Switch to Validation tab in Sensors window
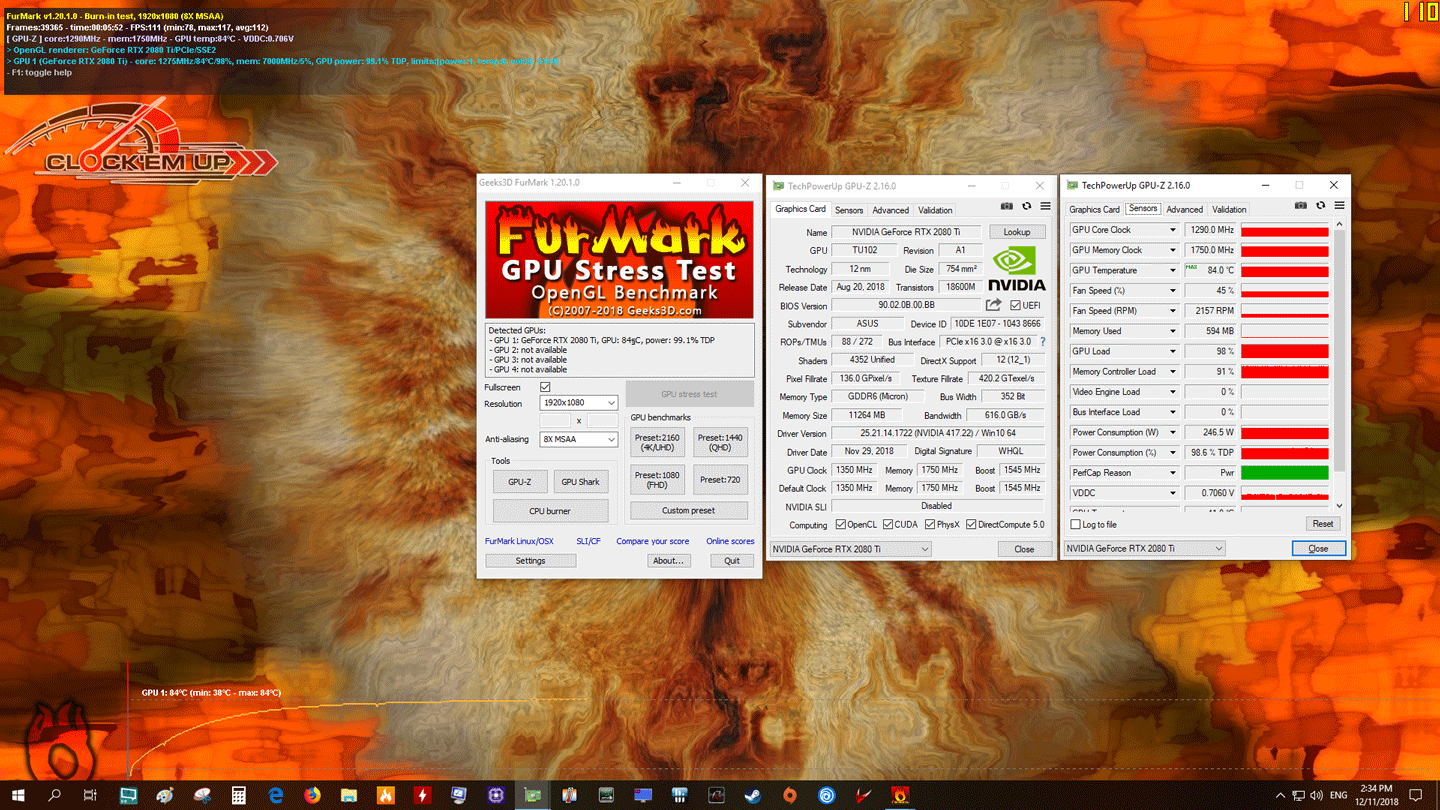 point(1229,209)
